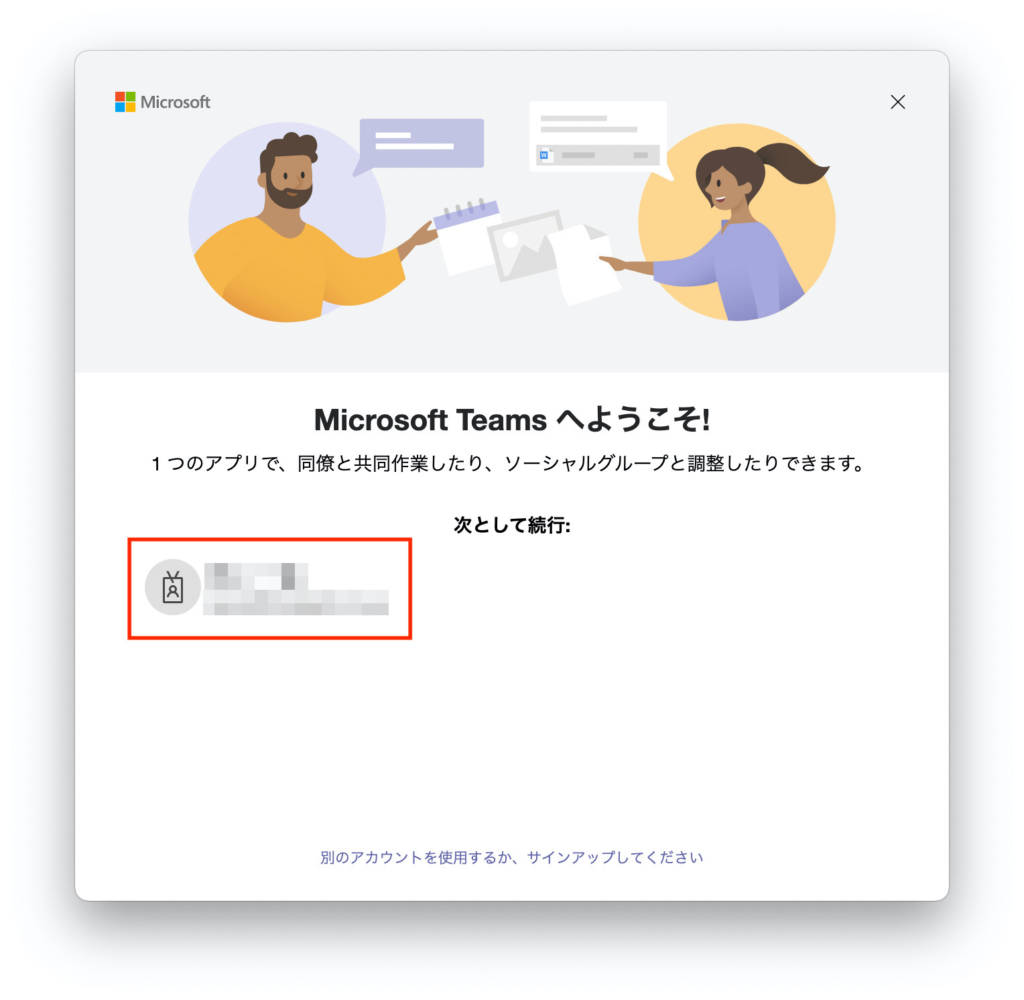Click the 同僚と共同作業 description sentence

pyautogui.click(x=509, y=464)
